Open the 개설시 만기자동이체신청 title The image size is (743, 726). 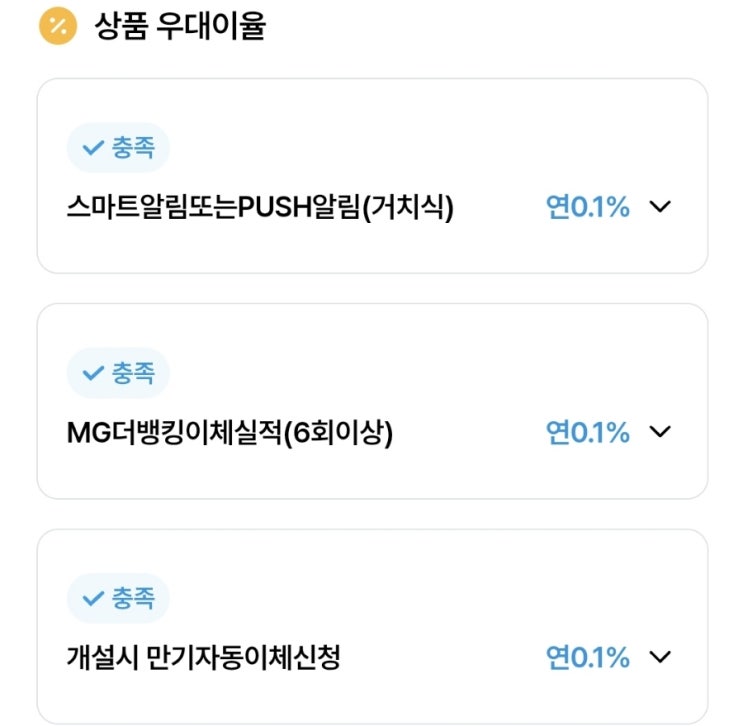click(x=203, y=658)
